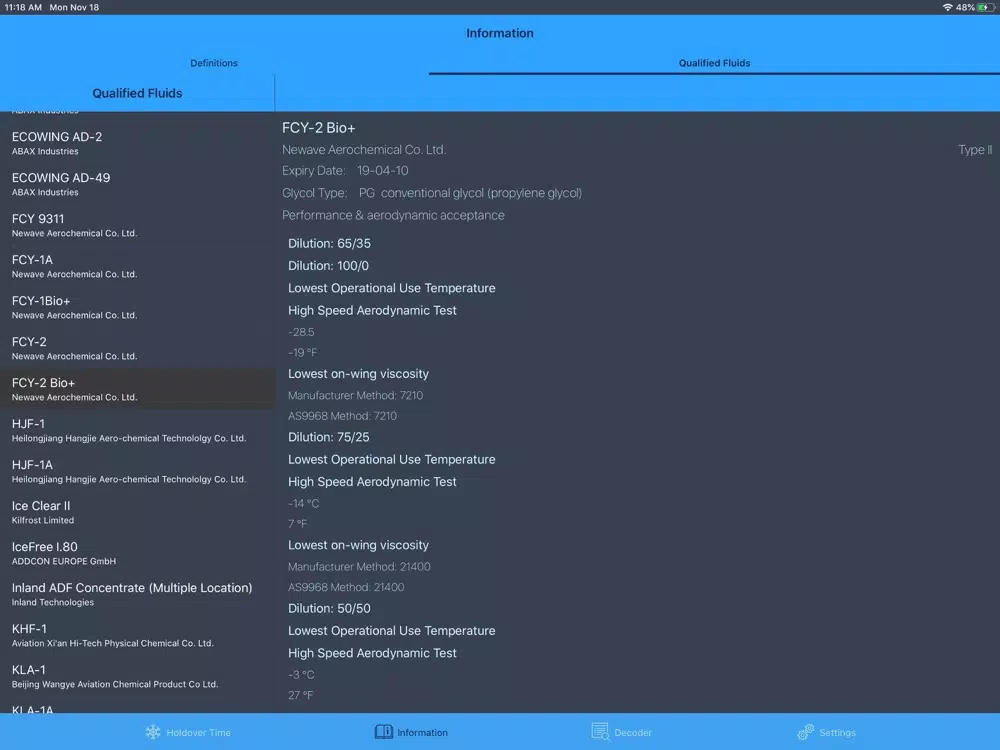Screen dimensions: 1000x750
Task: Select HJF-1 fluid row
Action: (x=137, y=430)
